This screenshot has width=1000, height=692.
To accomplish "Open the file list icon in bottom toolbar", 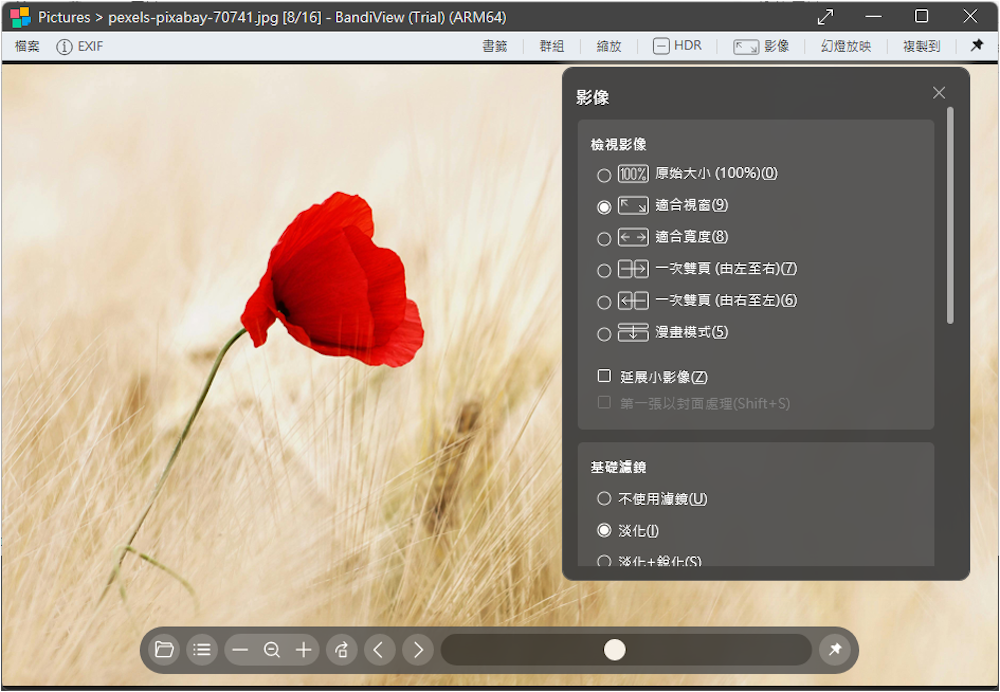I will pos(201,650).
